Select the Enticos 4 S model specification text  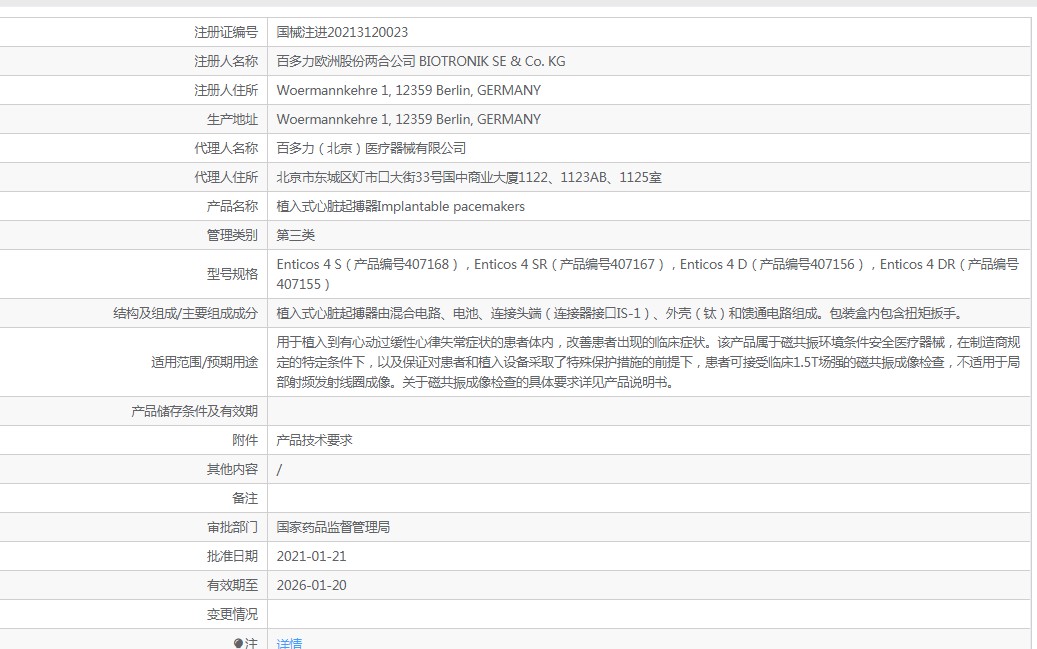[647, 275]
